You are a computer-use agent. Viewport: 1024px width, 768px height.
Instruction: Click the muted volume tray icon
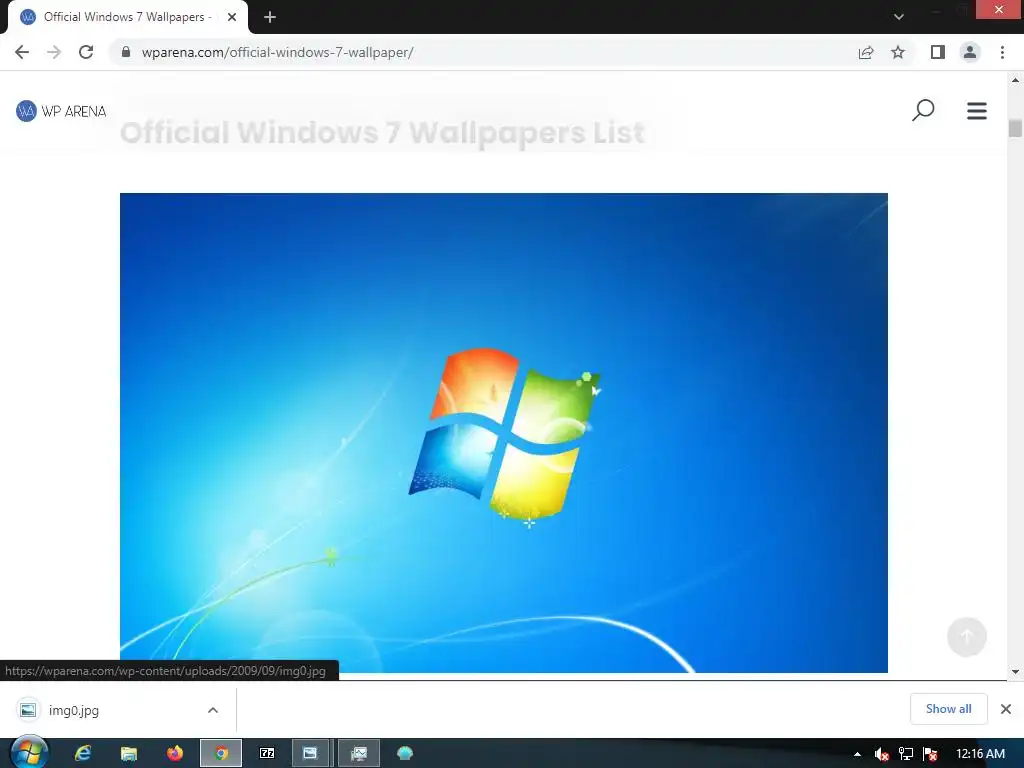coord(881,754)
